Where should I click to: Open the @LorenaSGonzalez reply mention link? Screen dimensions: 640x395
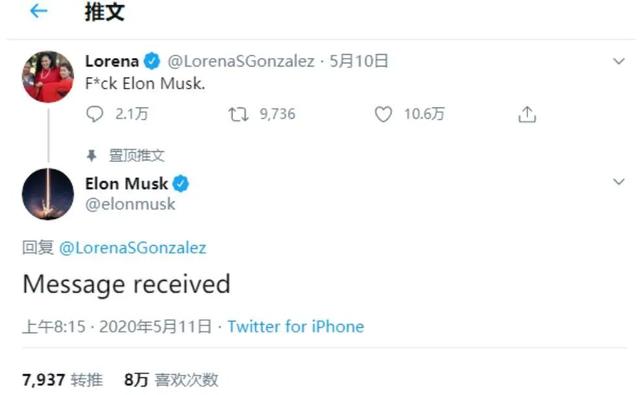(133, 248)
